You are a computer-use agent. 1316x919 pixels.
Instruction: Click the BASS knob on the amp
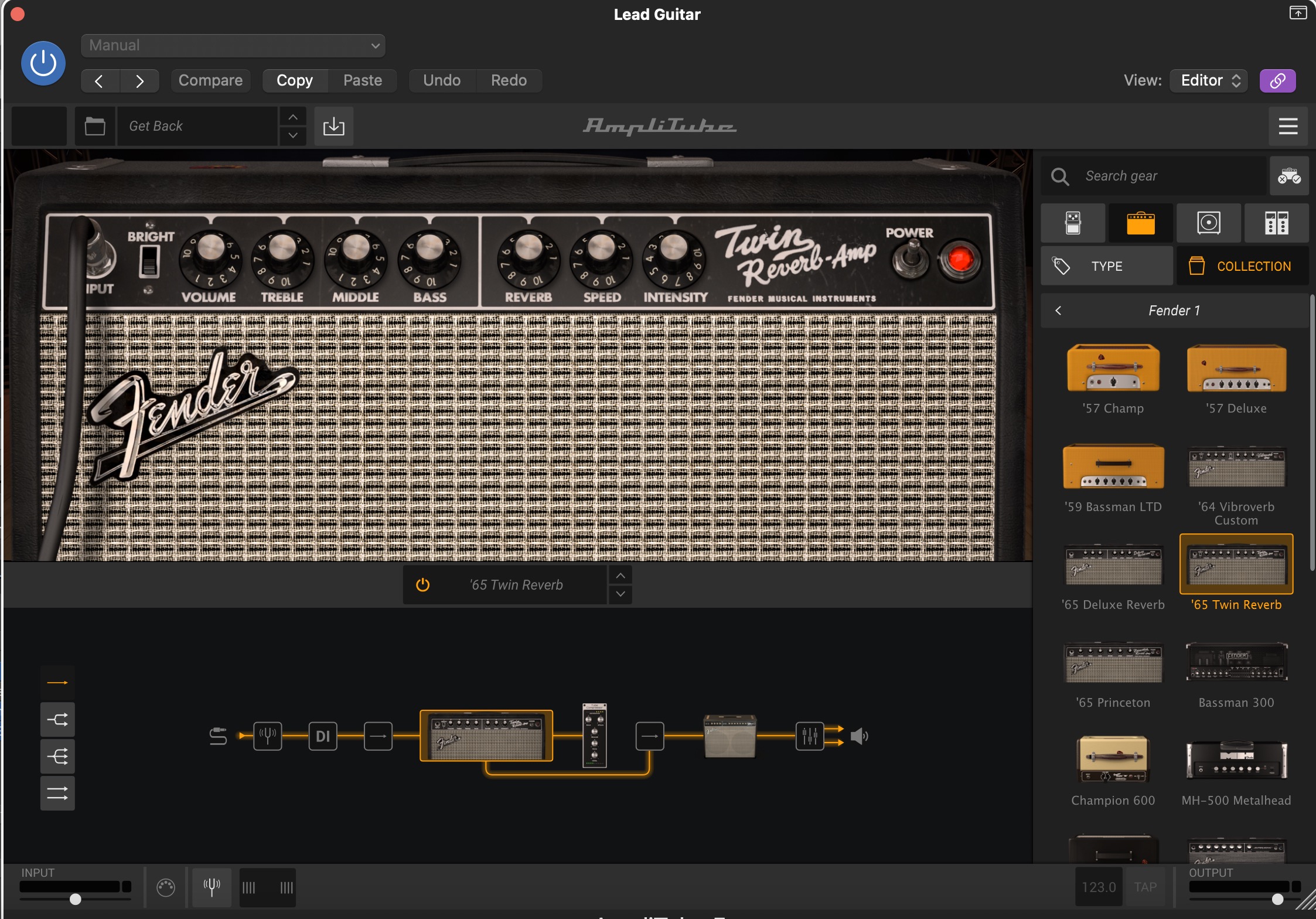pos(429,258)
